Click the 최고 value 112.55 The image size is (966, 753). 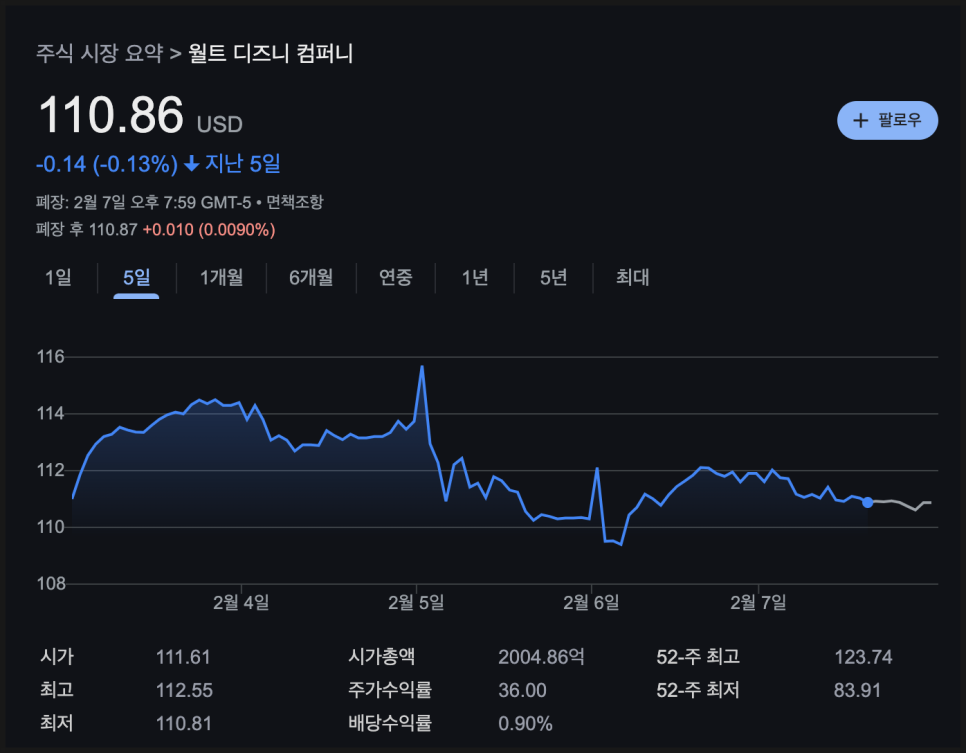point(184,690)
